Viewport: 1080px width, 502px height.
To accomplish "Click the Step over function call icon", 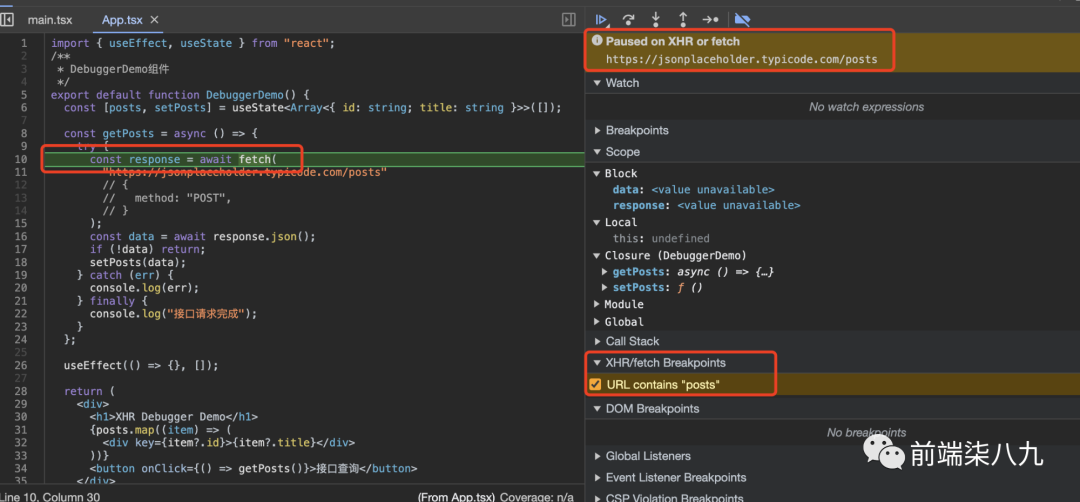I will point(629,19).
